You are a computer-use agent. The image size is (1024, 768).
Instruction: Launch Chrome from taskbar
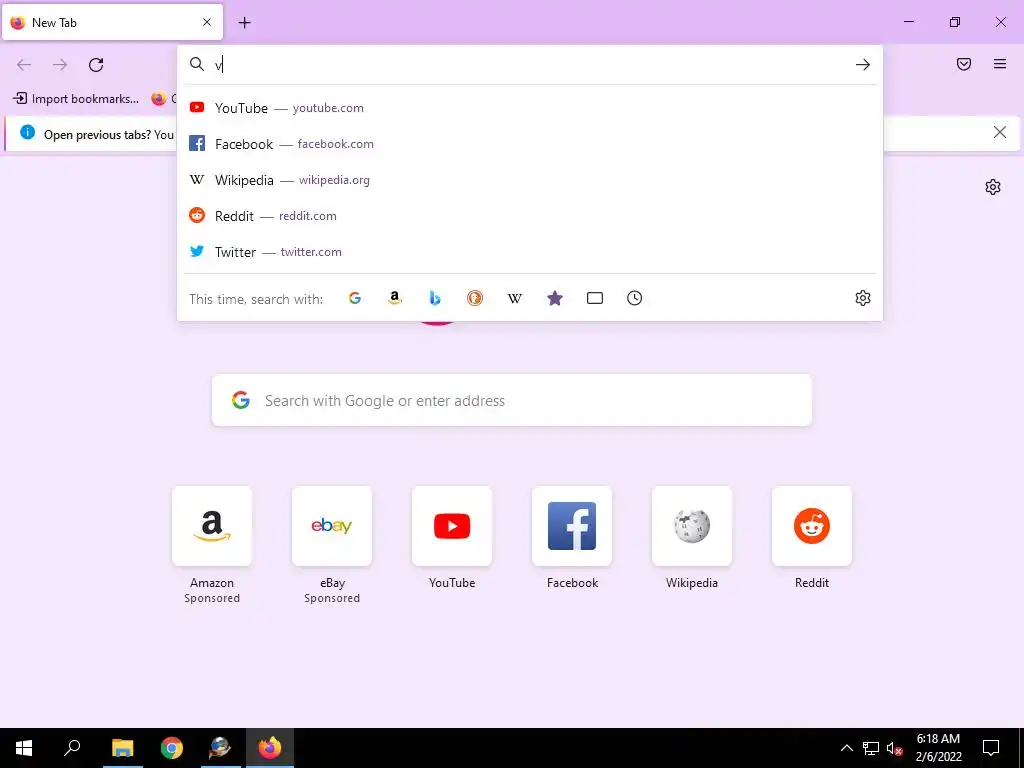tap(172, 748)
